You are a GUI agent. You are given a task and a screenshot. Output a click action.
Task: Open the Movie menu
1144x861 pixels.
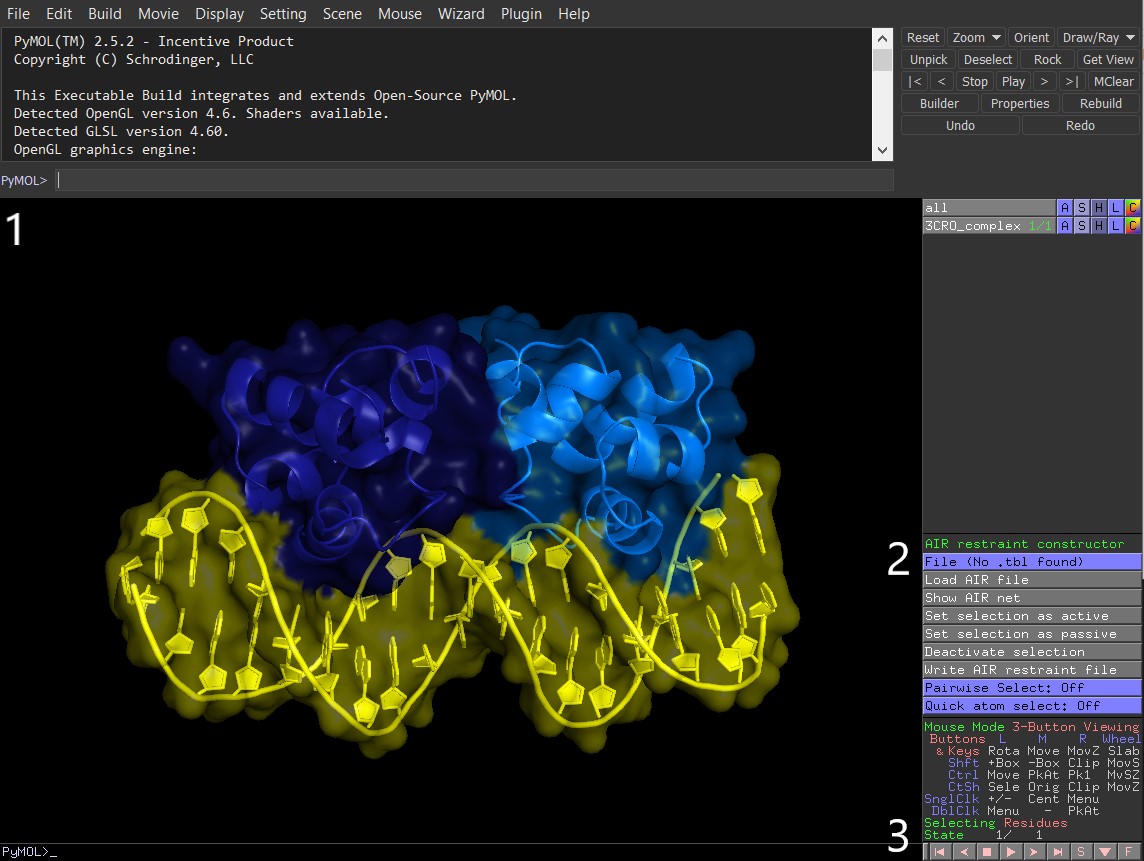tap(158, 14)
